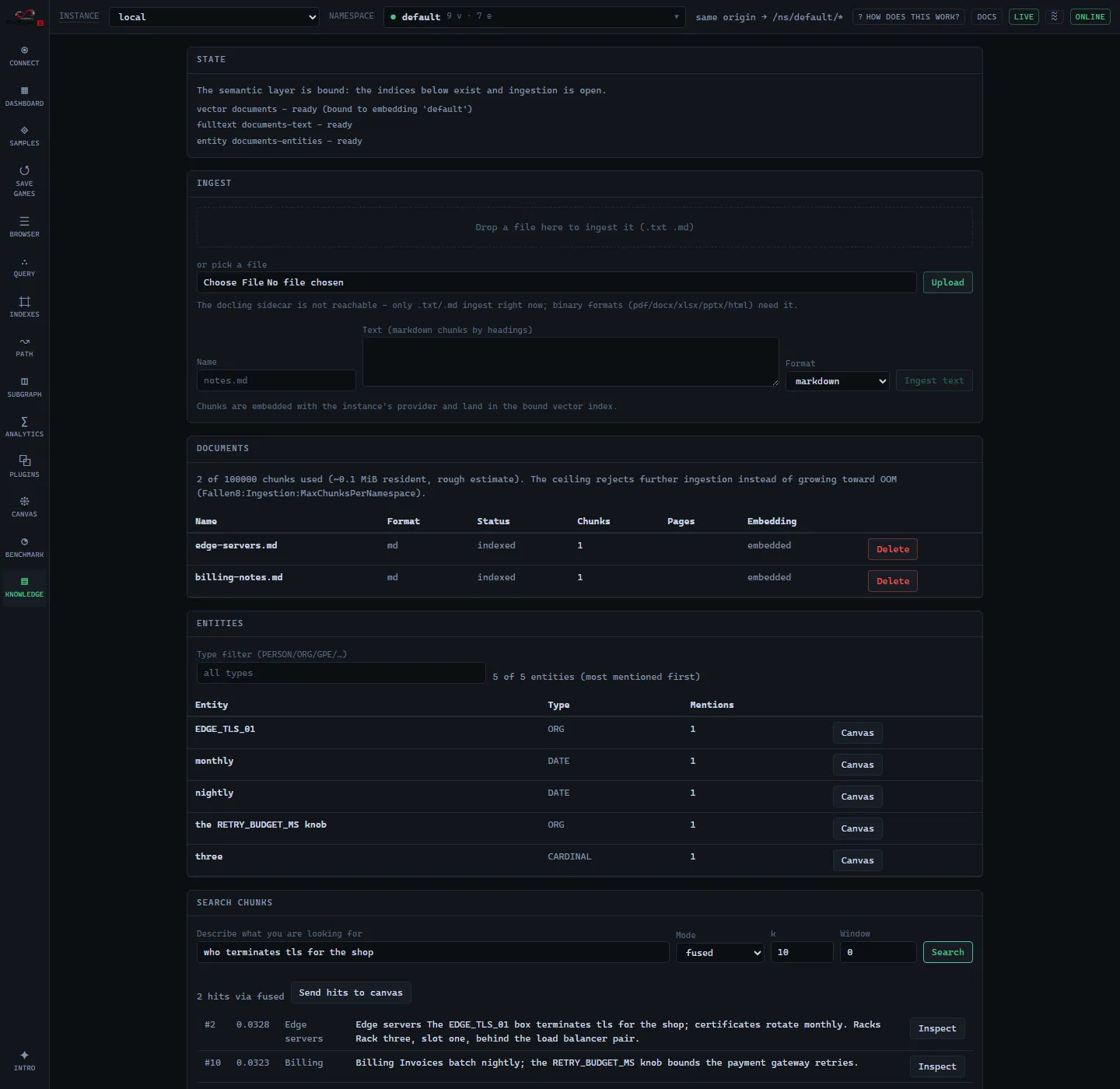Inspect the Edge servers hit
The width and height of the screenshot is (1120, 1089).
point(936,1028)
